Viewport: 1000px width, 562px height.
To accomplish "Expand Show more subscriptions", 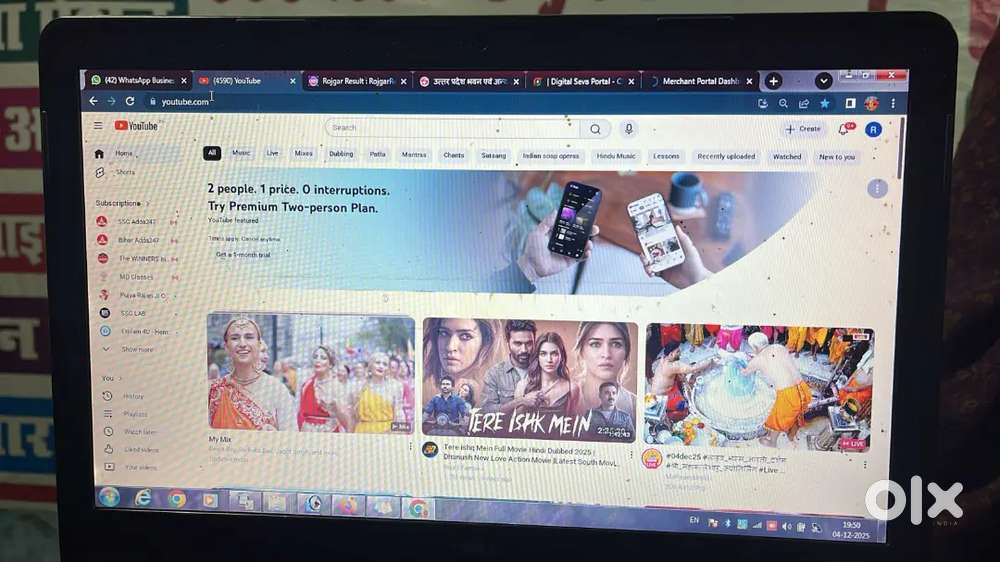I will point(137,349).
